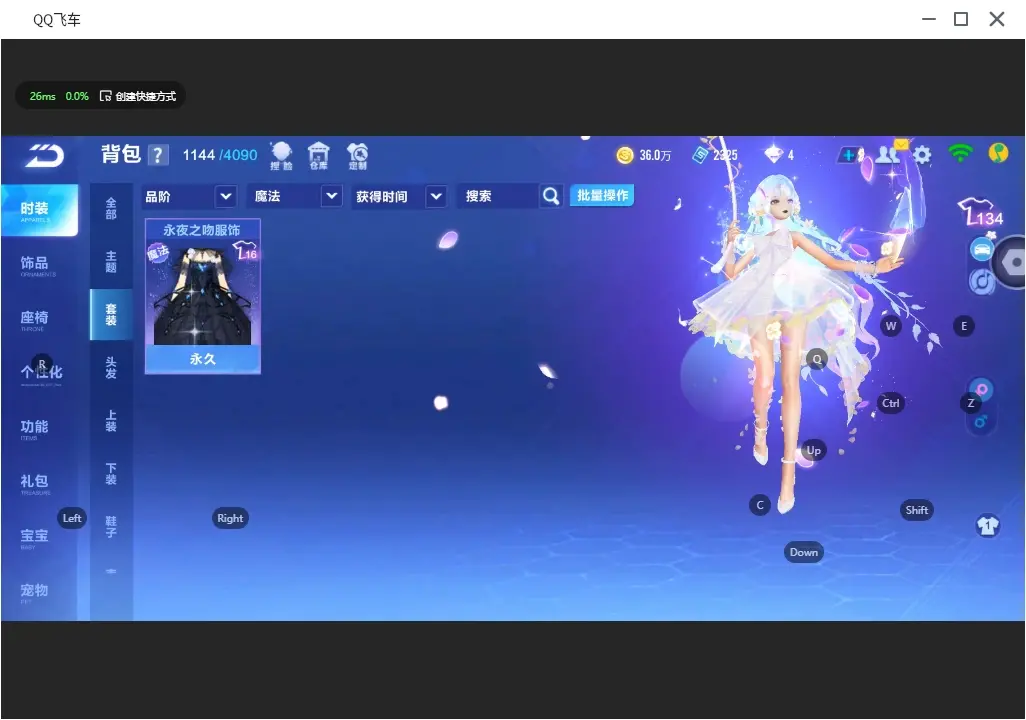Click the diamond currency icon
The image size is (1026, 720).
(x=773, y=154)
